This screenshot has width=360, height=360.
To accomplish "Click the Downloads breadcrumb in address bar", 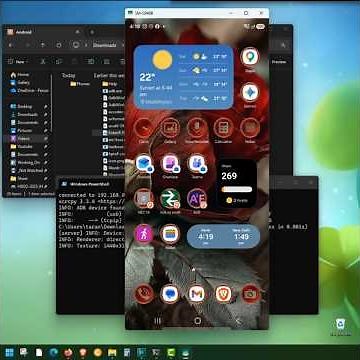I will [105, 45].
